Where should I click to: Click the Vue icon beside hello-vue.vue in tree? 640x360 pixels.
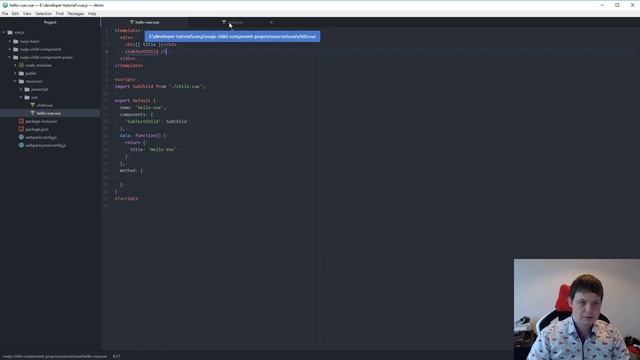click(33, 113)
